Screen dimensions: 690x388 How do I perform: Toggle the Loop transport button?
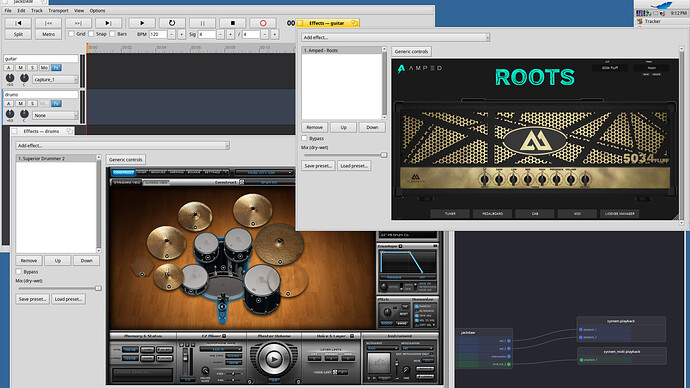point(172,23)
